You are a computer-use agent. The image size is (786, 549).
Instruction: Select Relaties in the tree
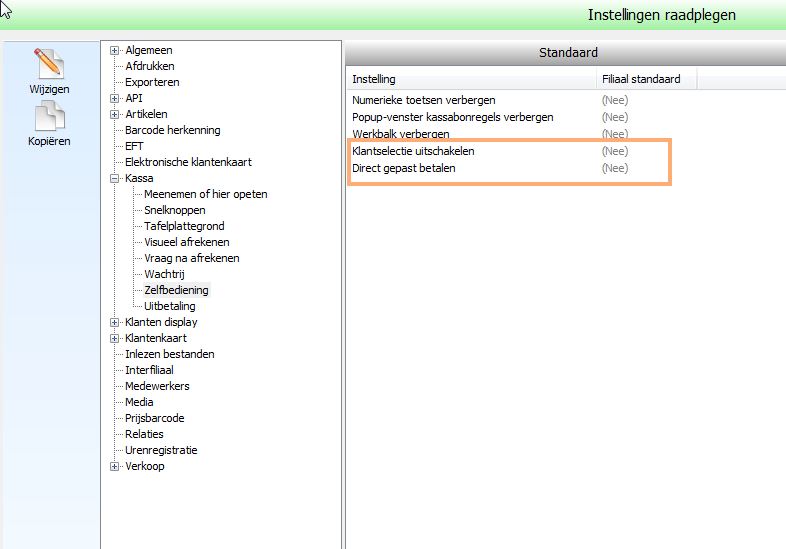[x=144, y=435]
